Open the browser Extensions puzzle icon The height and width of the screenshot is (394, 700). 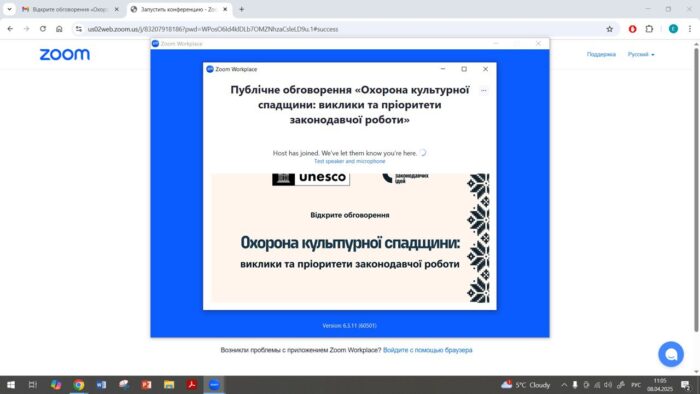coord(649,29)
